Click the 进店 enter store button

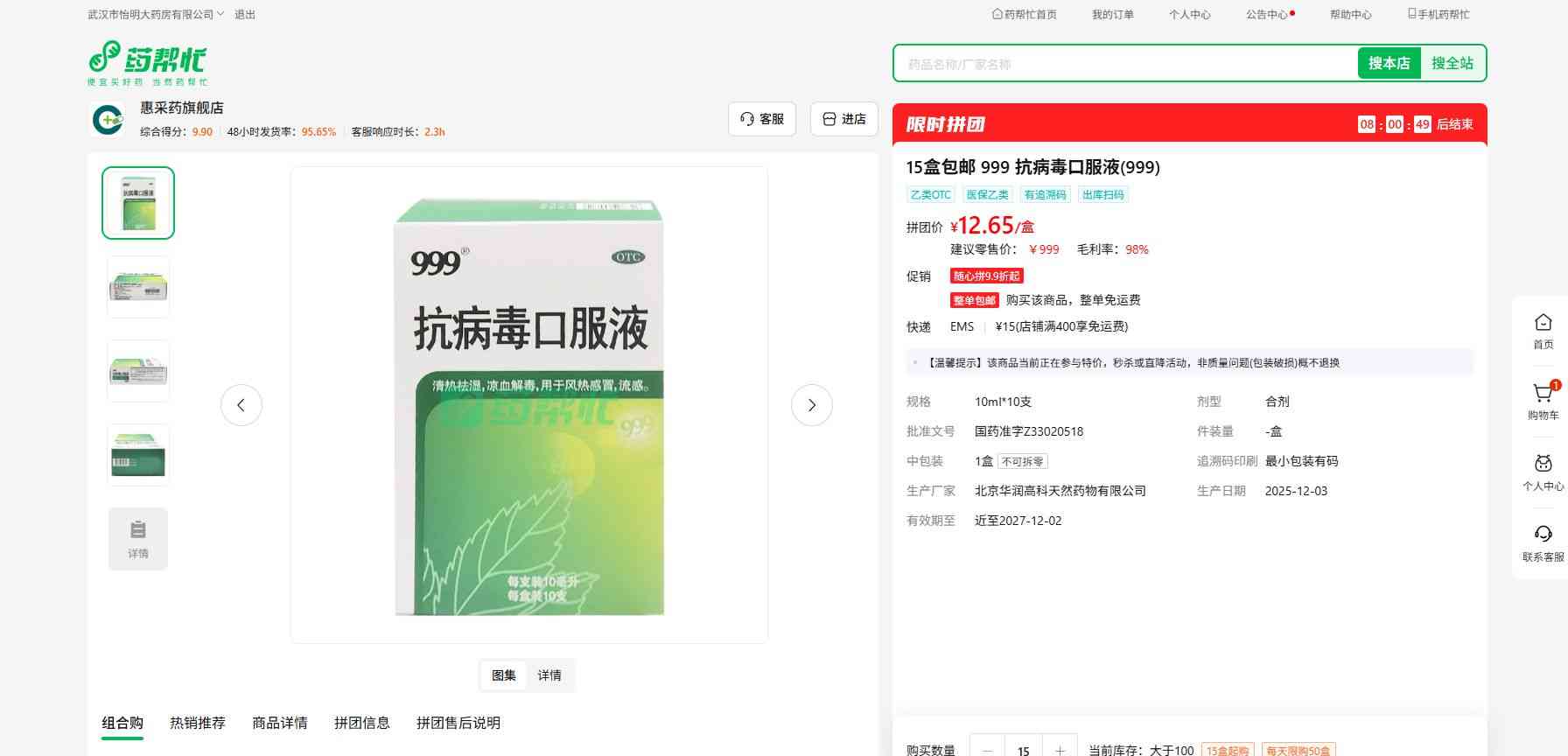pos(844,119)
